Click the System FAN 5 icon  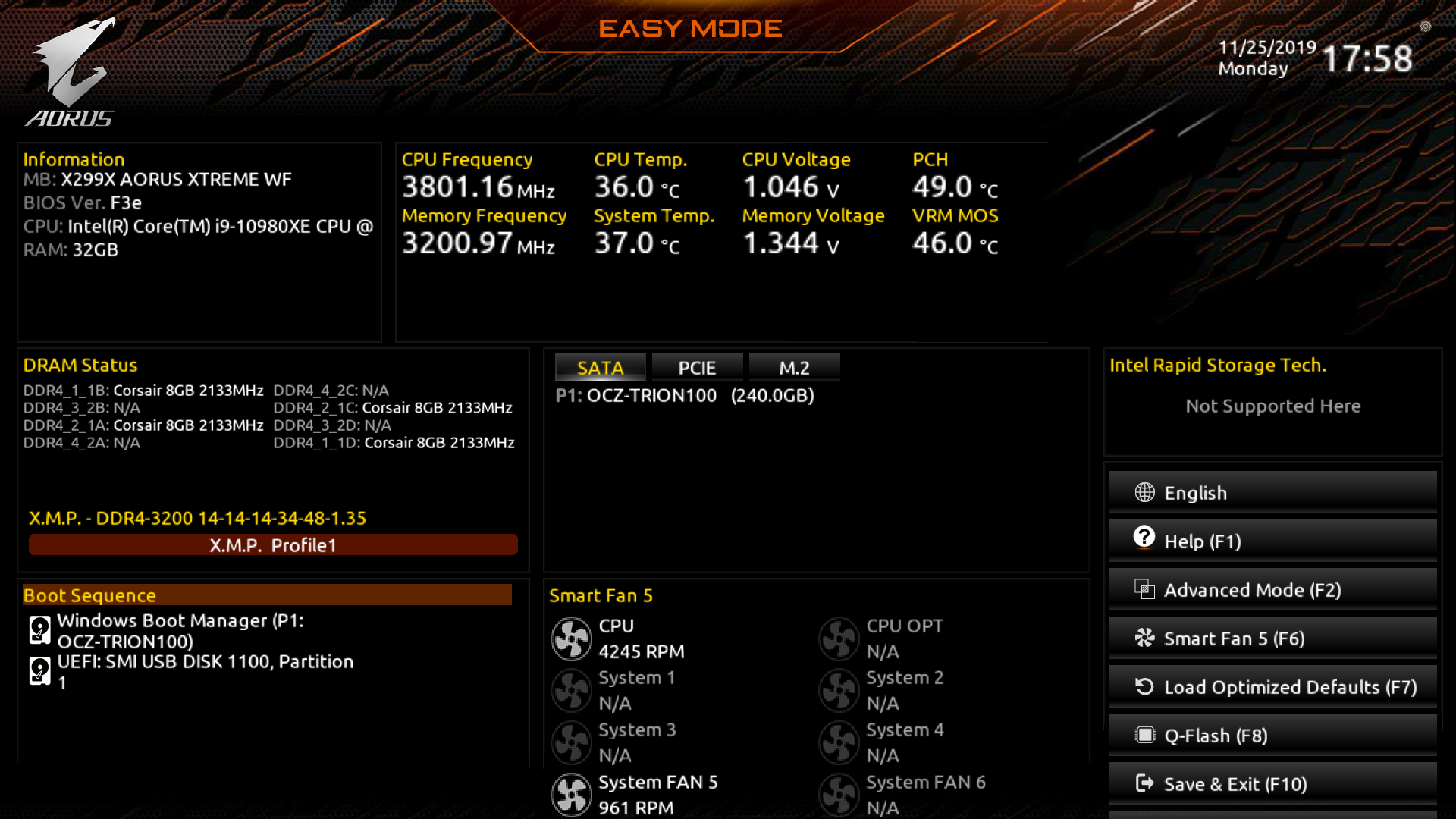[571, 794]
